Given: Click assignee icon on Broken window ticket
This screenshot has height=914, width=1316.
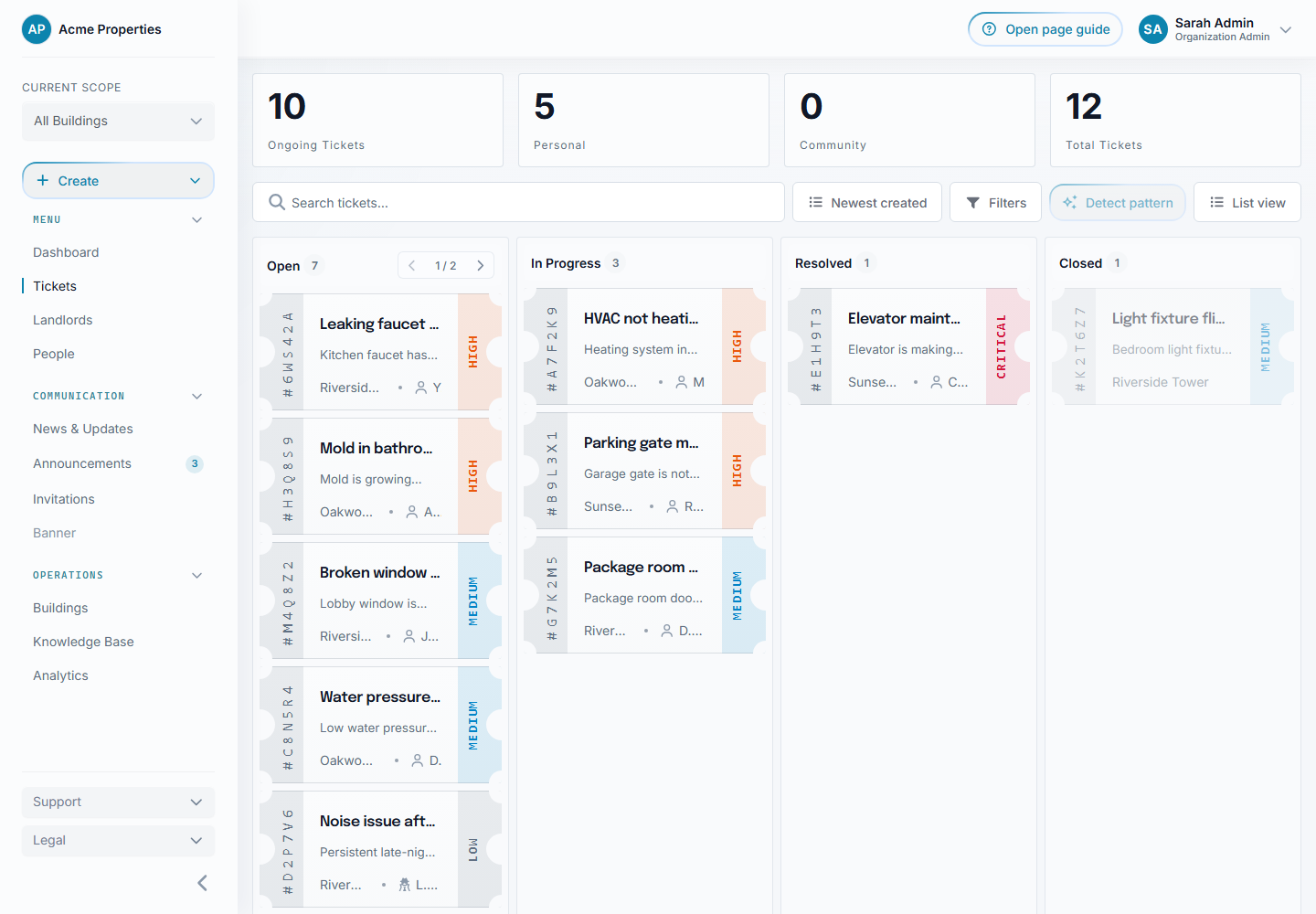Looking at the screenshot, I should [x=409, y=636].
